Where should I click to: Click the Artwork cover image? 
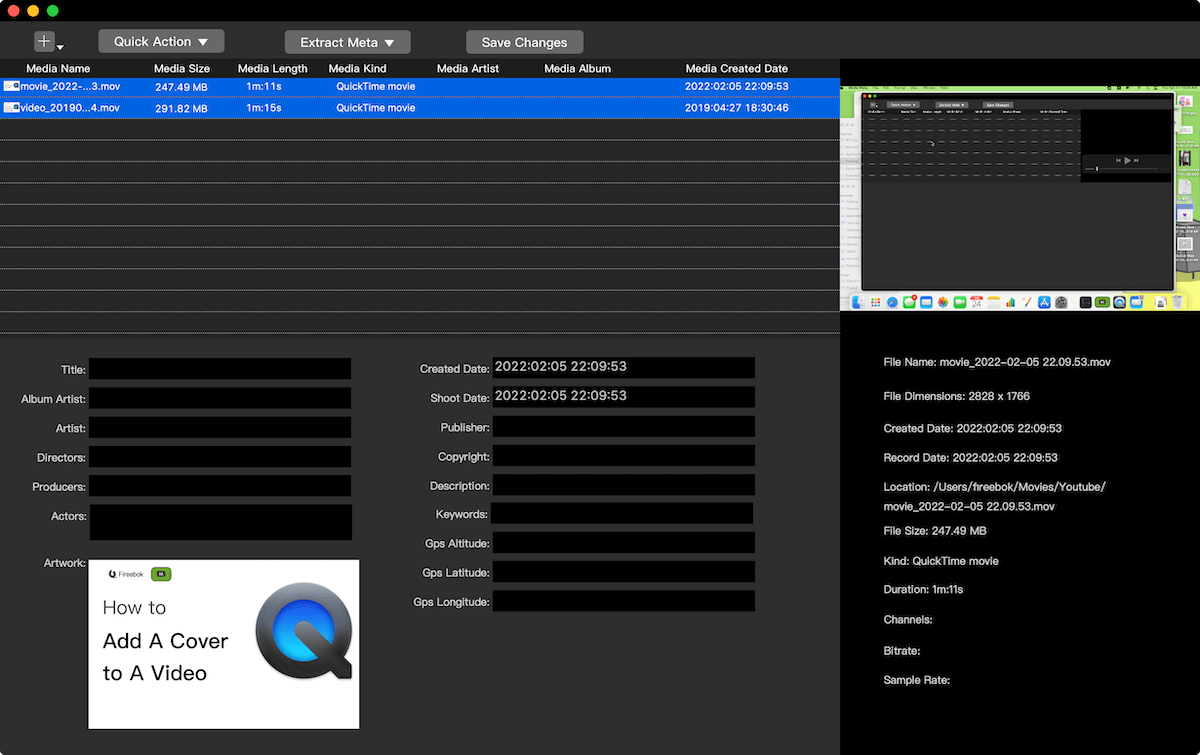[224, 644]
